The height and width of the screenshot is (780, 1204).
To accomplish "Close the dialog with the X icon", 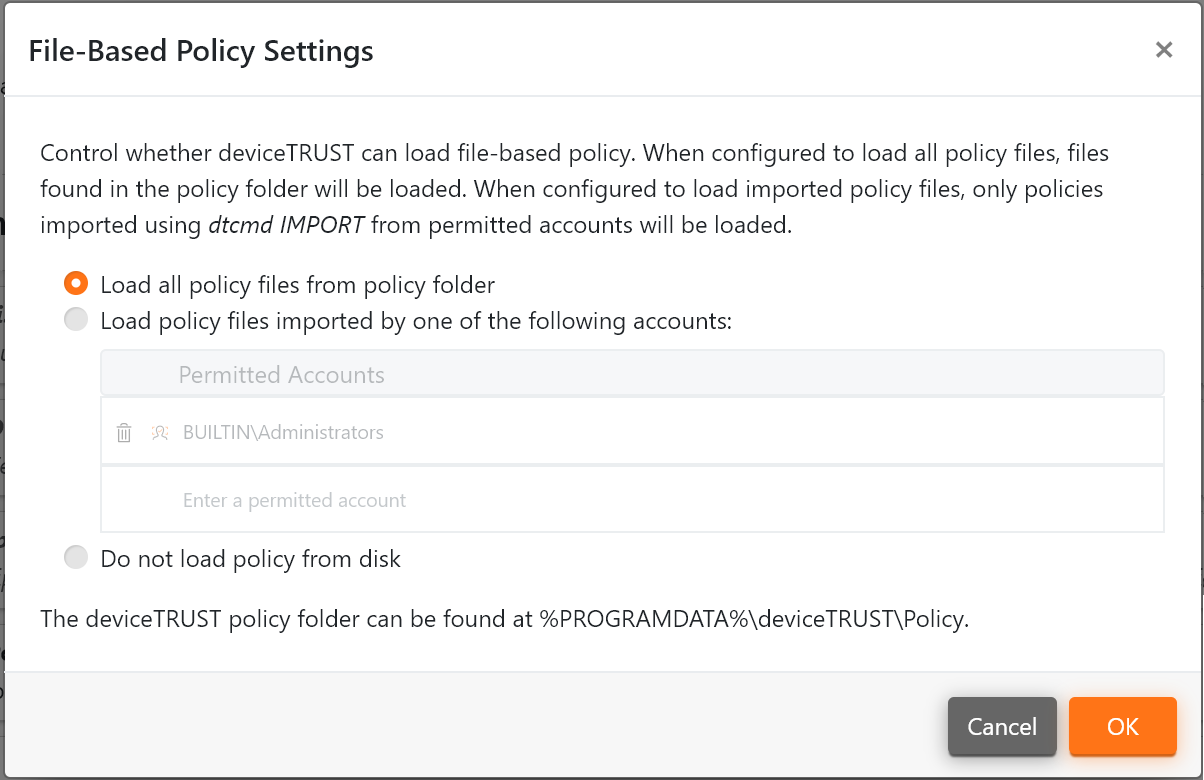I will [1164, 49].
